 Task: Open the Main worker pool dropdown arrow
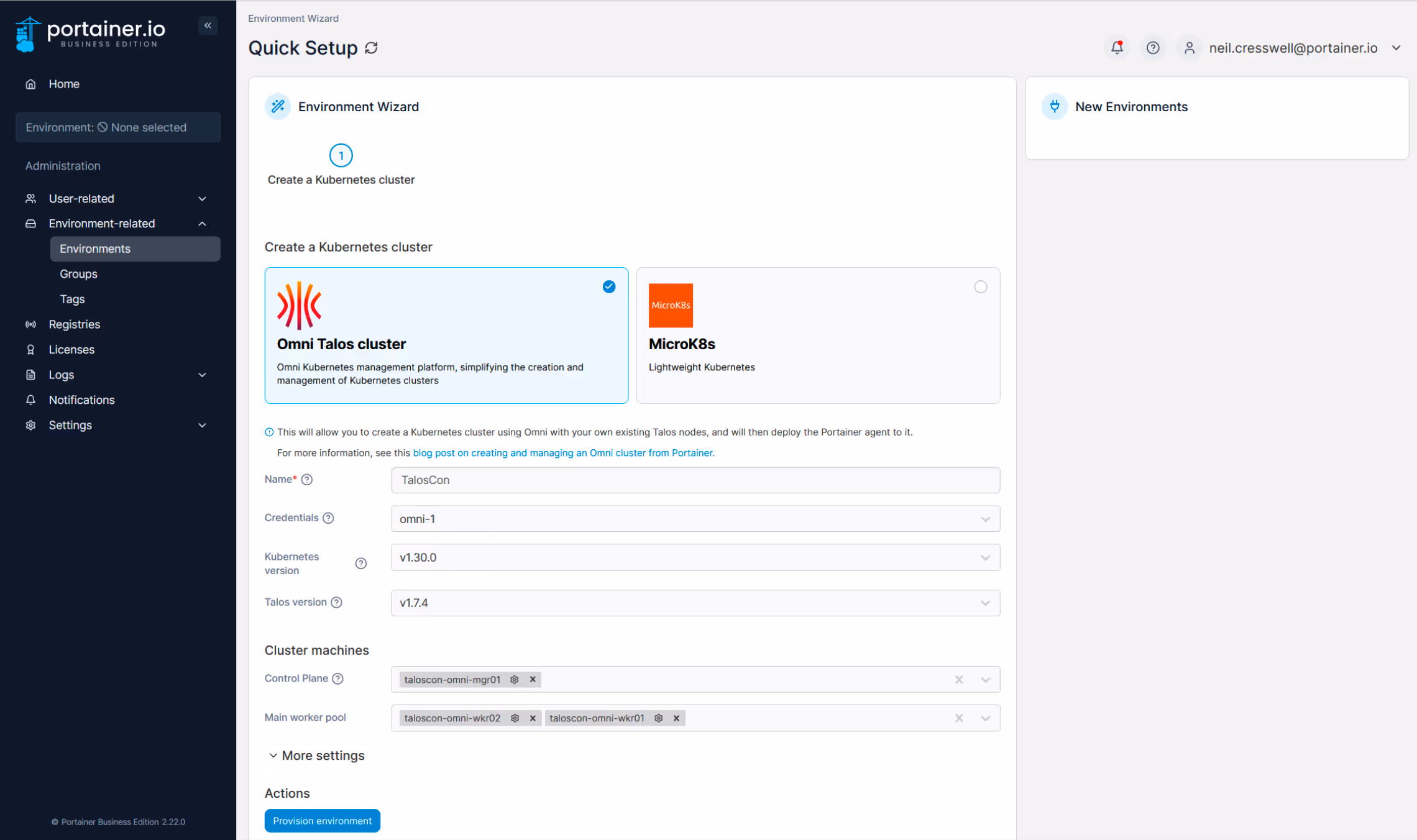point(985,718)
